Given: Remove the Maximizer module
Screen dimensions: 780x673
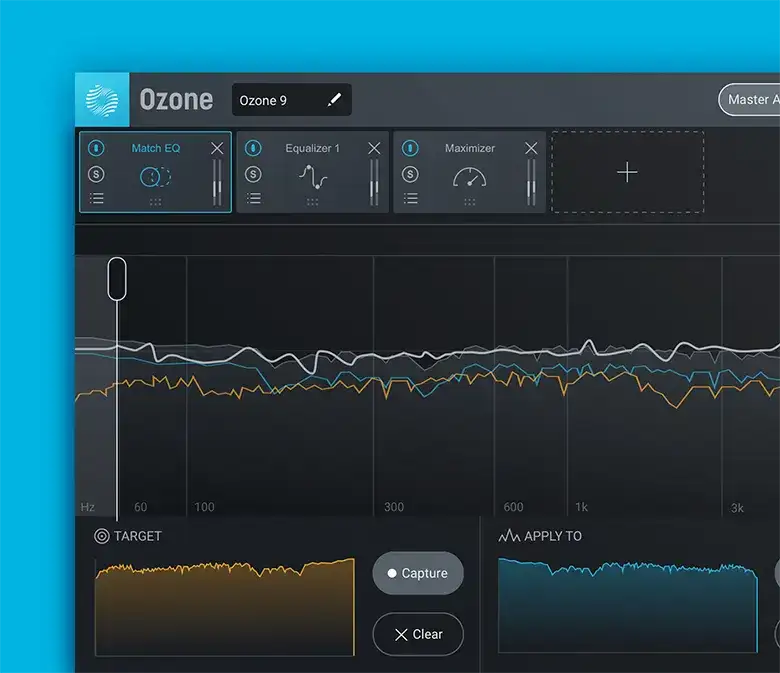Looking at the screenshot, I should (x=531, y=148).
